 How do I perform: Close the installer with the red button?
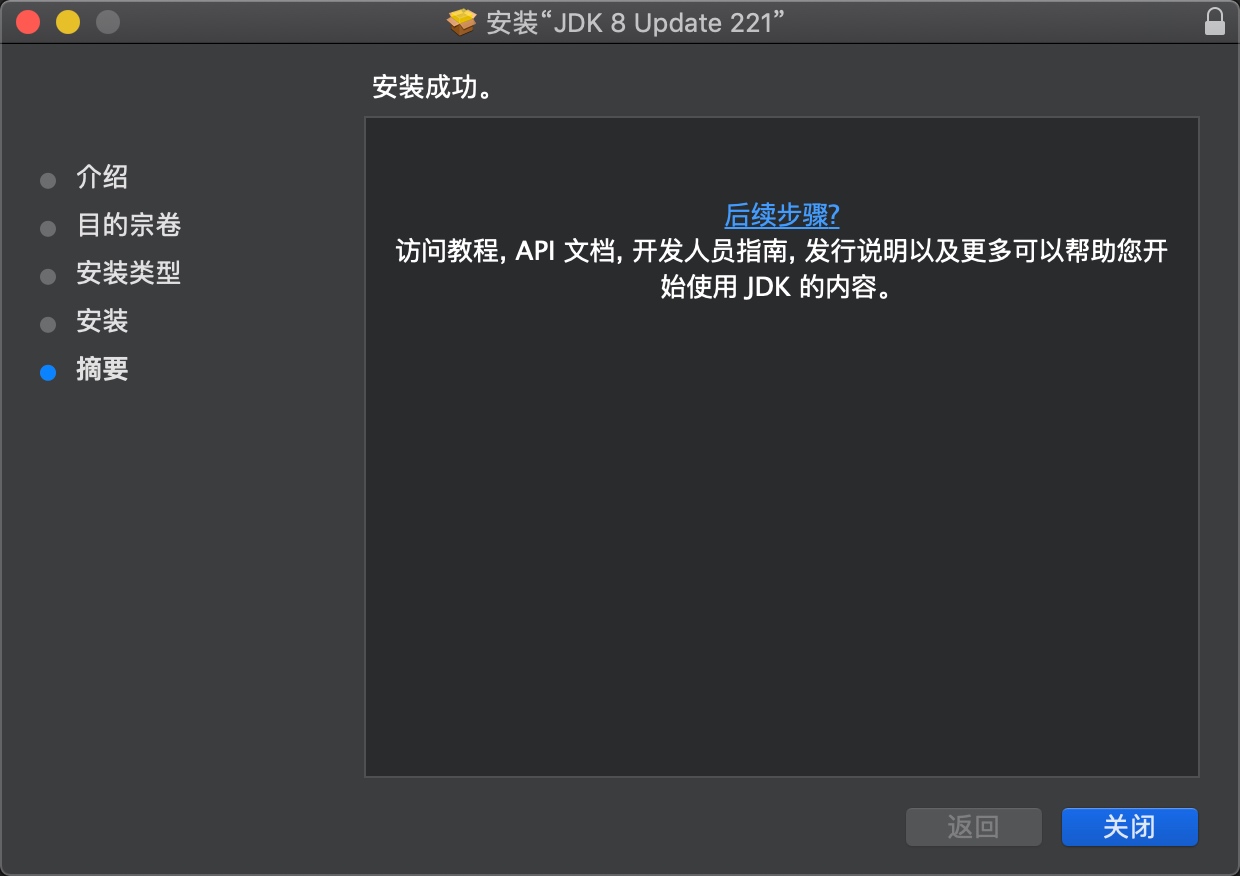28,22
